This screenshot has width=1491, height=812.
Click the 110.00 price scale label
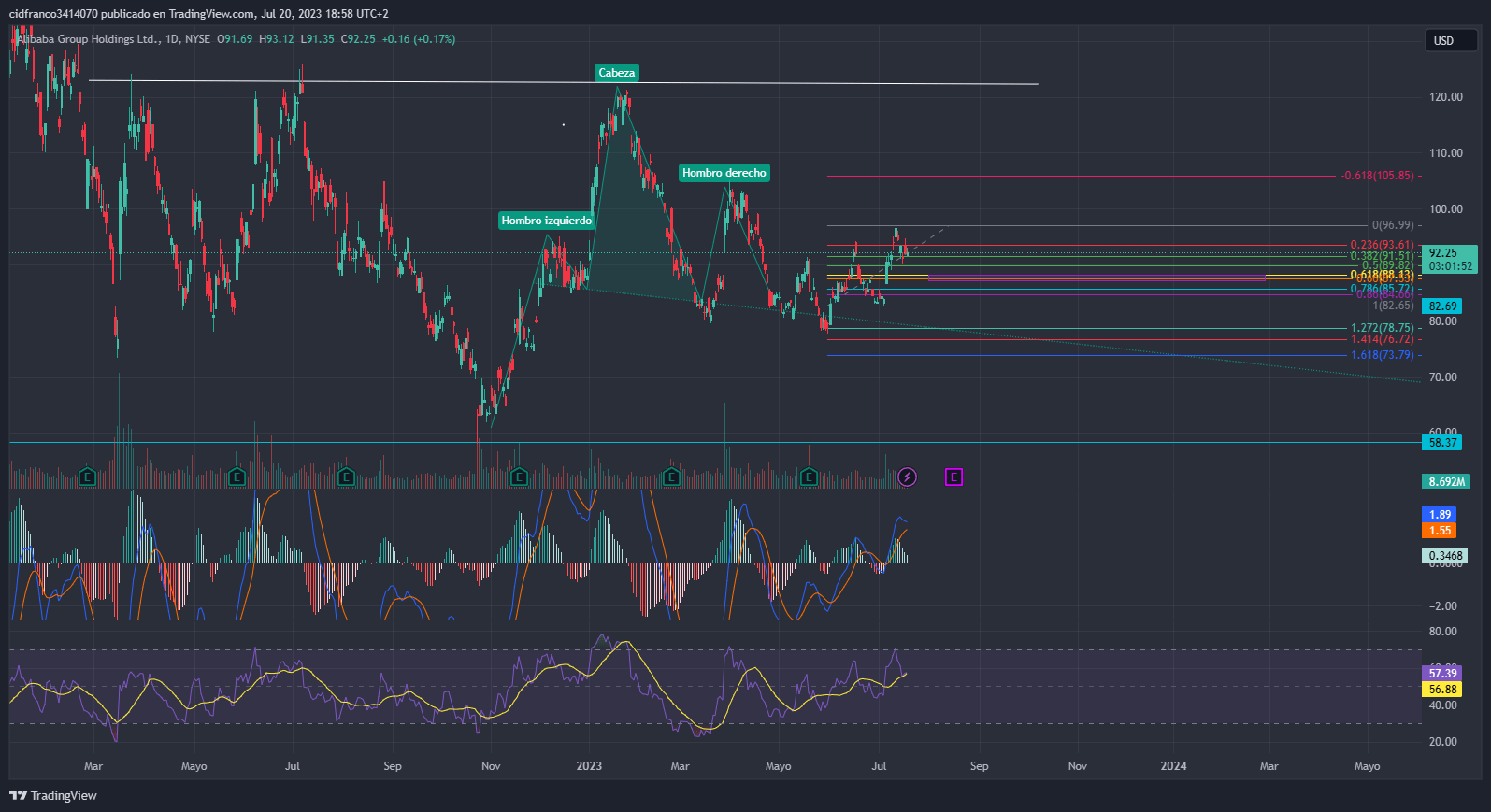point(1446,153)
